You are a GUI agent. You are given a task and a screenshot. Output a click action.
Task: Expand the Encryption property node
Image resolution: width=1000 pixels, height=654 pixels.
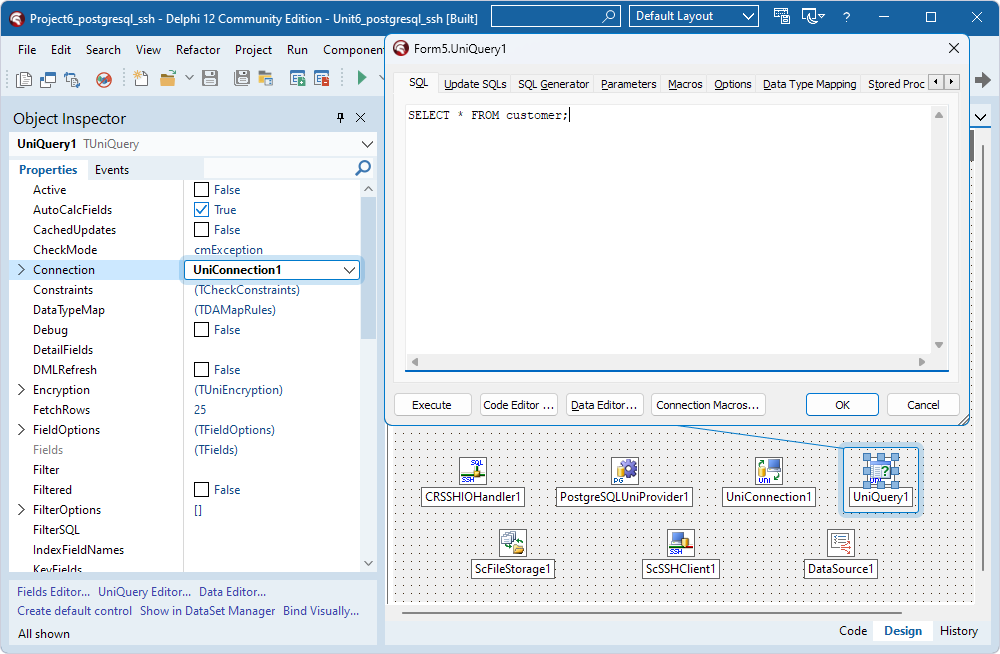(x=22, y=390)
